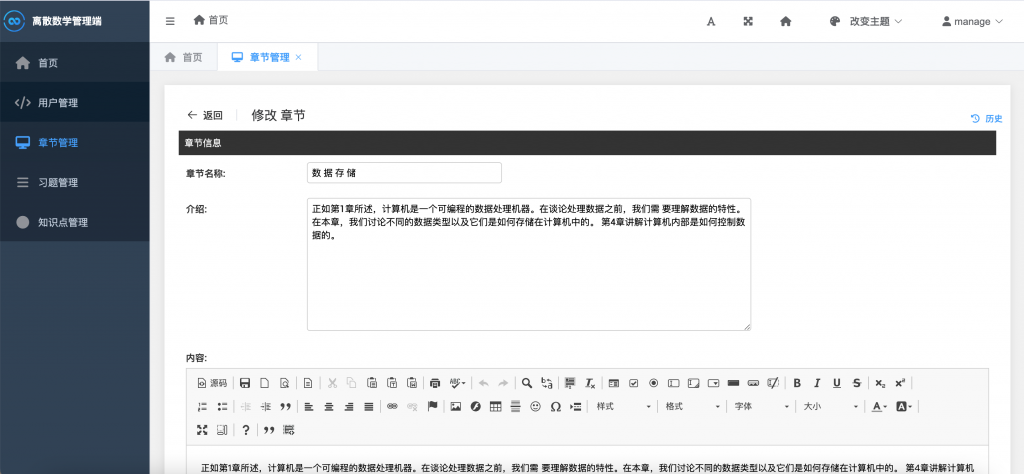Center align text in the editor
This screenshot has width=1024, height=474.
click(328, 406)
